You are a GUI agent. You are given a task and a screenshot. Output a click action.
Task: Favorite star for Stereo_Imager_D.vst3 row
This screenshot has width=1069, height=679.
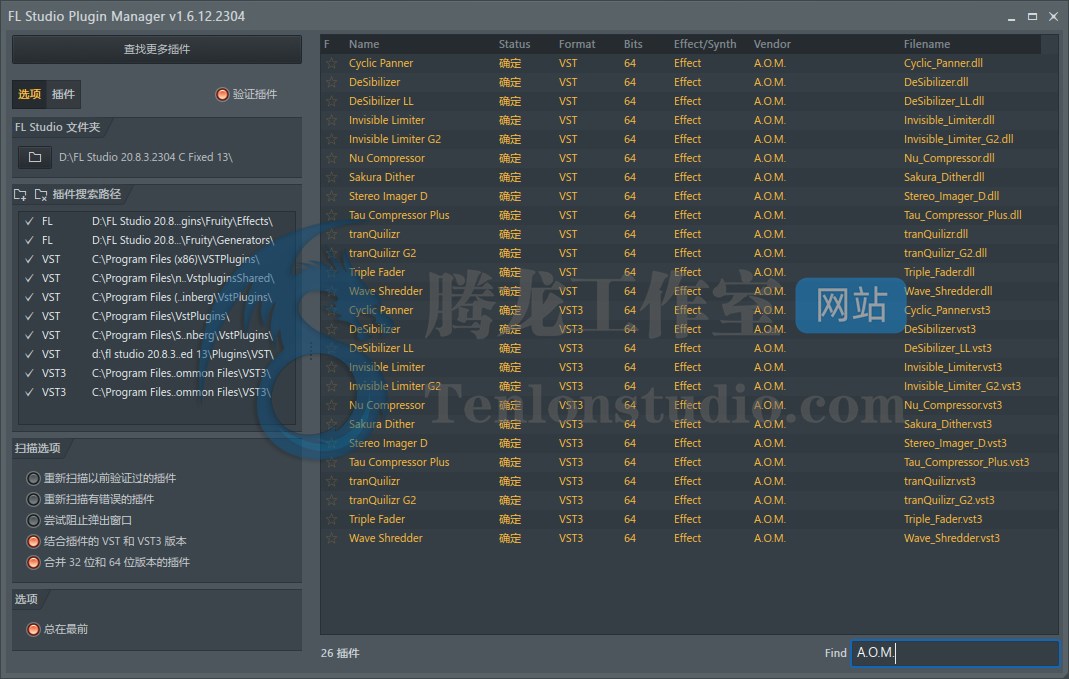tap(331, 443)
